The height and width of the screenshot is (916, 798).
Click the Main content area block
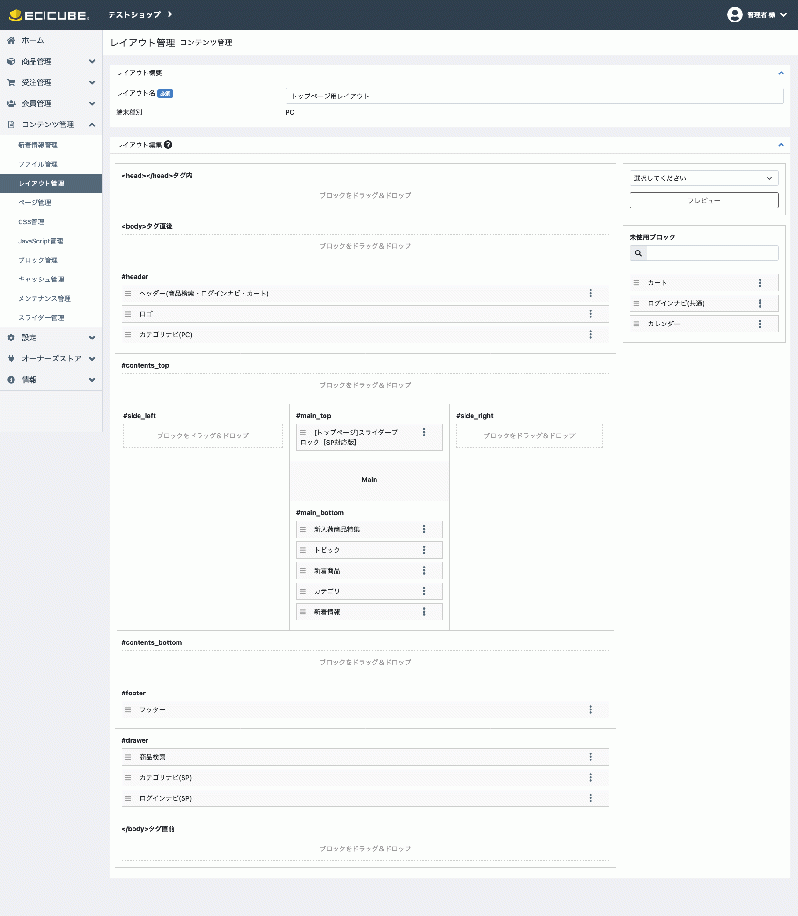coord(369,480)
